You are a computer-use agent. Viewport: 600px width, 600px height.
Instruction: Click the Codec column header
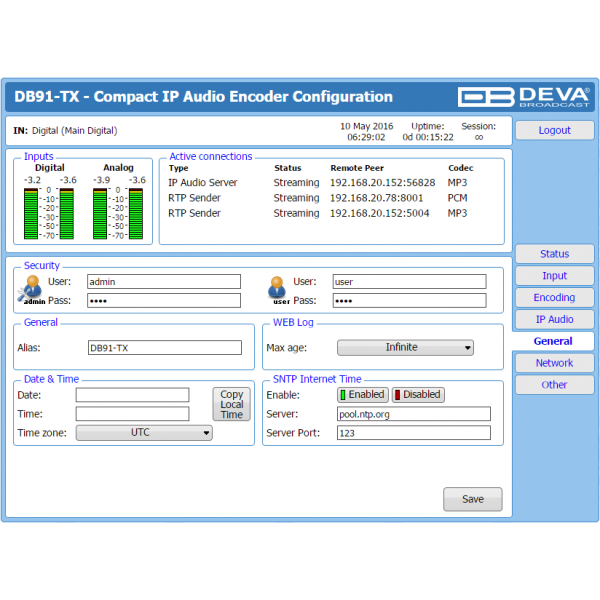click(461, 168)
